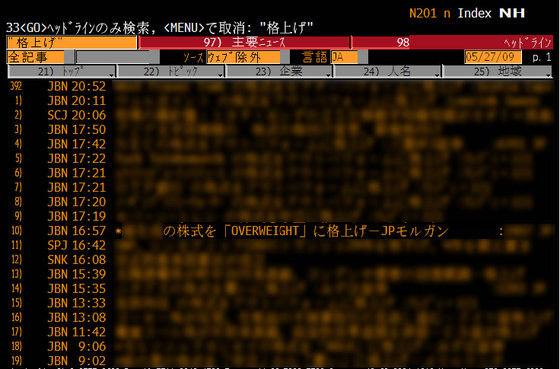This screenshot has height=369, width=560.
Task: Open headline 2) SCJ 20:06
Action: click(x=280, y=115)
